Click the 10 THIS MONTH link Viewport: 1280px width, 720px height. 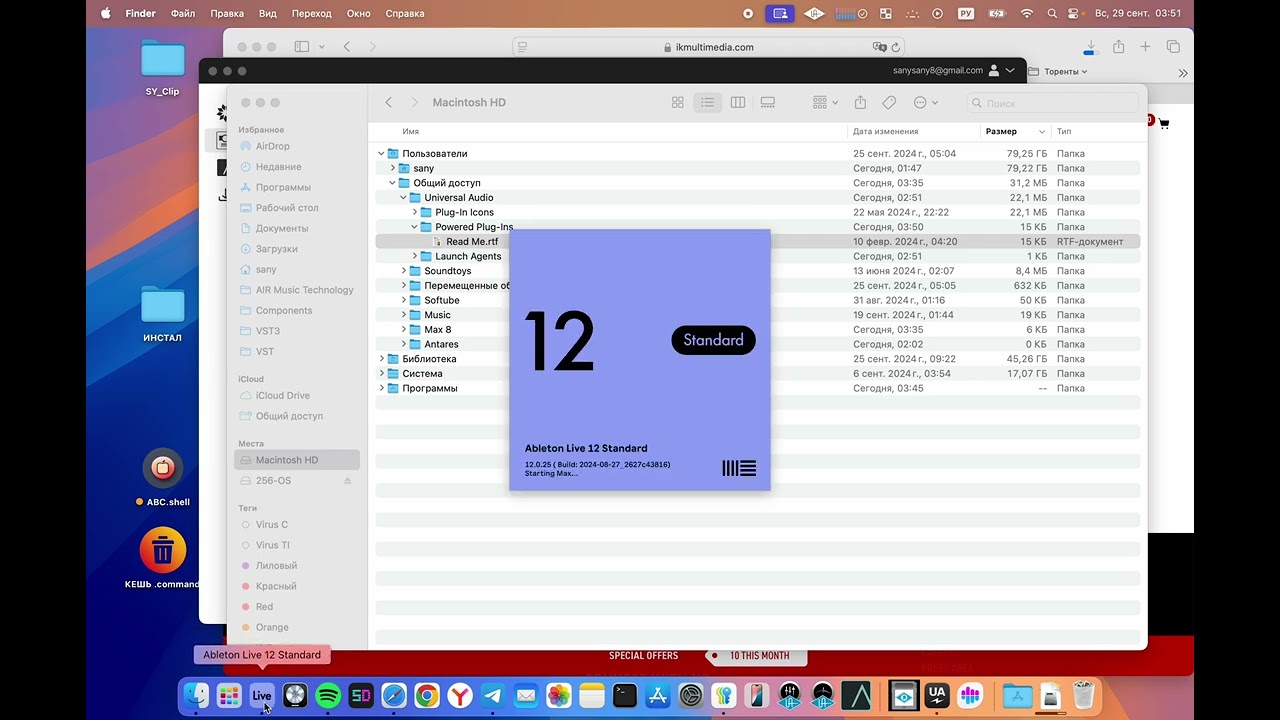pos(759,656)
